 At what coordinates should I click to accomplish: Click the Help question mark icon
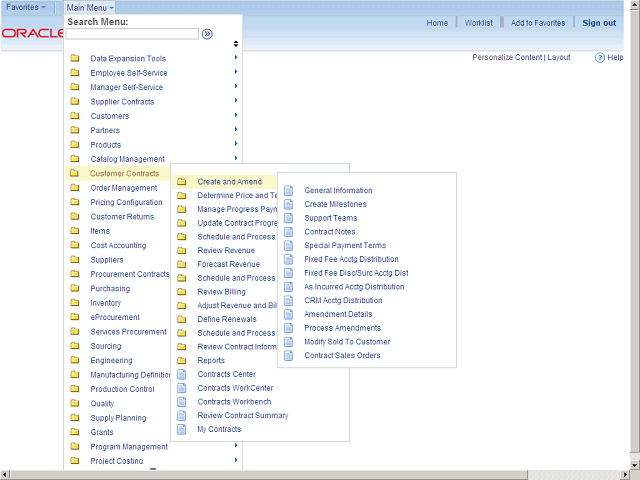pyautogui.click(x=600, y=58)
